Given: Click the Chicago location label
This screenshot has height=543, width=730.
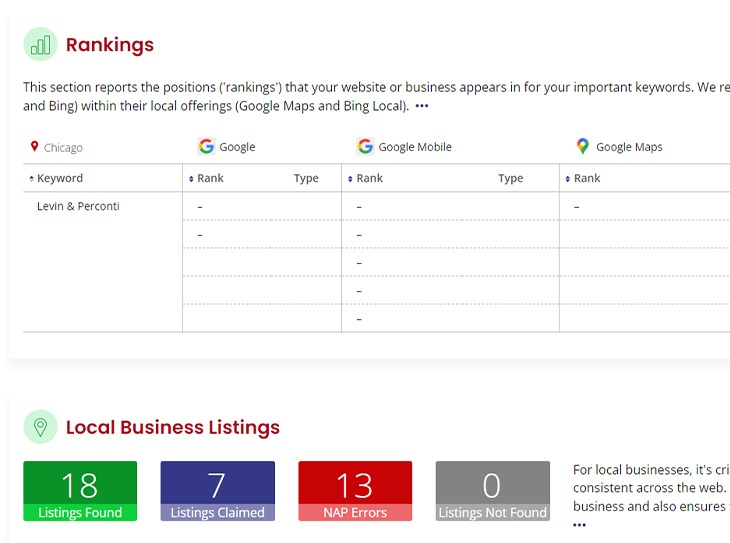Looking at the screenshot, I should coord(63,148).
